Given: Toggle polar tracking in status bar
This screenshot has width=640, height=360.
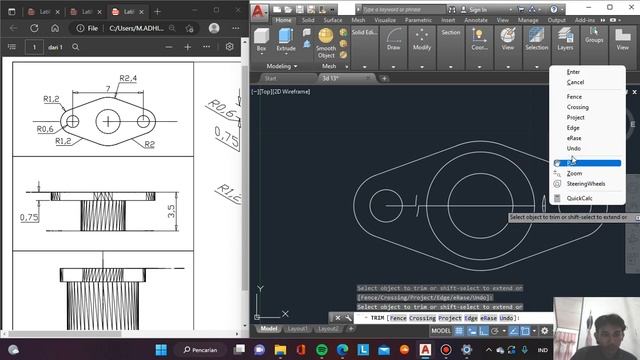Looking at the screenshot, I should point(495,331).
